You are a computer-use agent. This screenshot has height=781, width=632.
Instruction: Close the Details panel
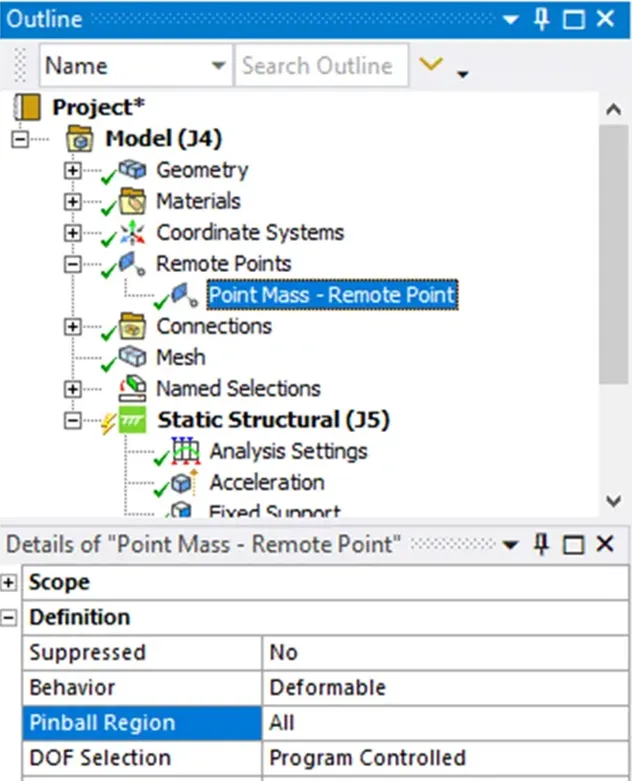click(605, 544)
